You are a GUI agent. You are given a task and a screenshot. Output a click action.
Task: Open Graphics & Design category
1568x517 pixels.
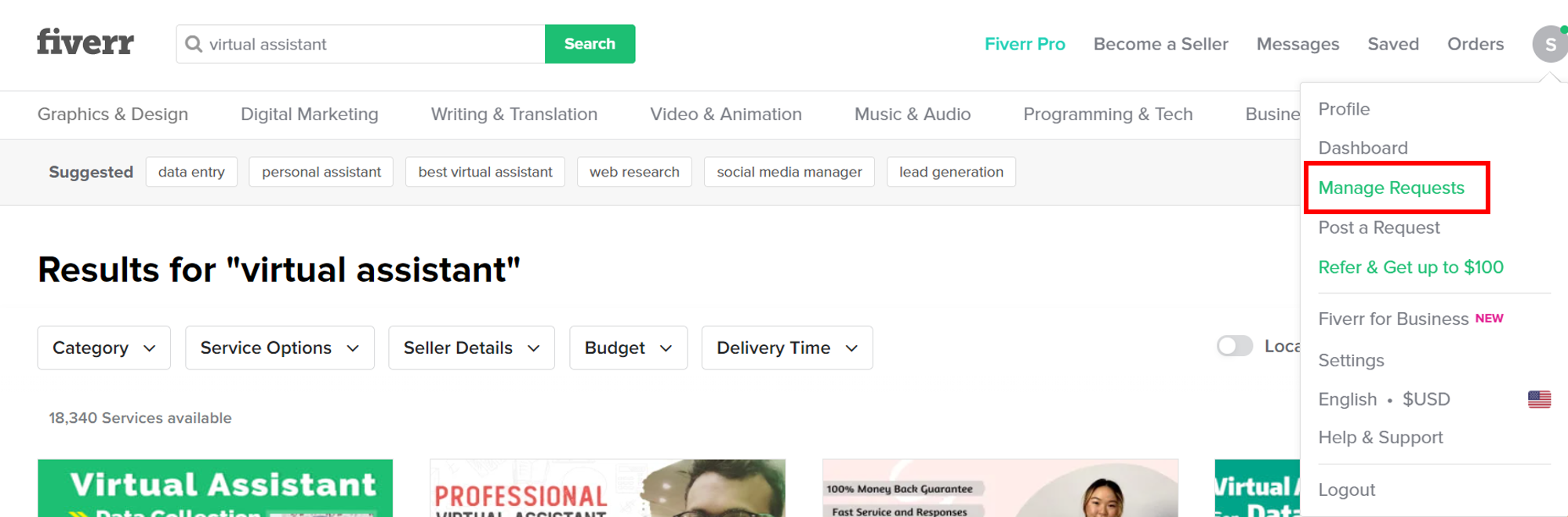click(113, 115)
